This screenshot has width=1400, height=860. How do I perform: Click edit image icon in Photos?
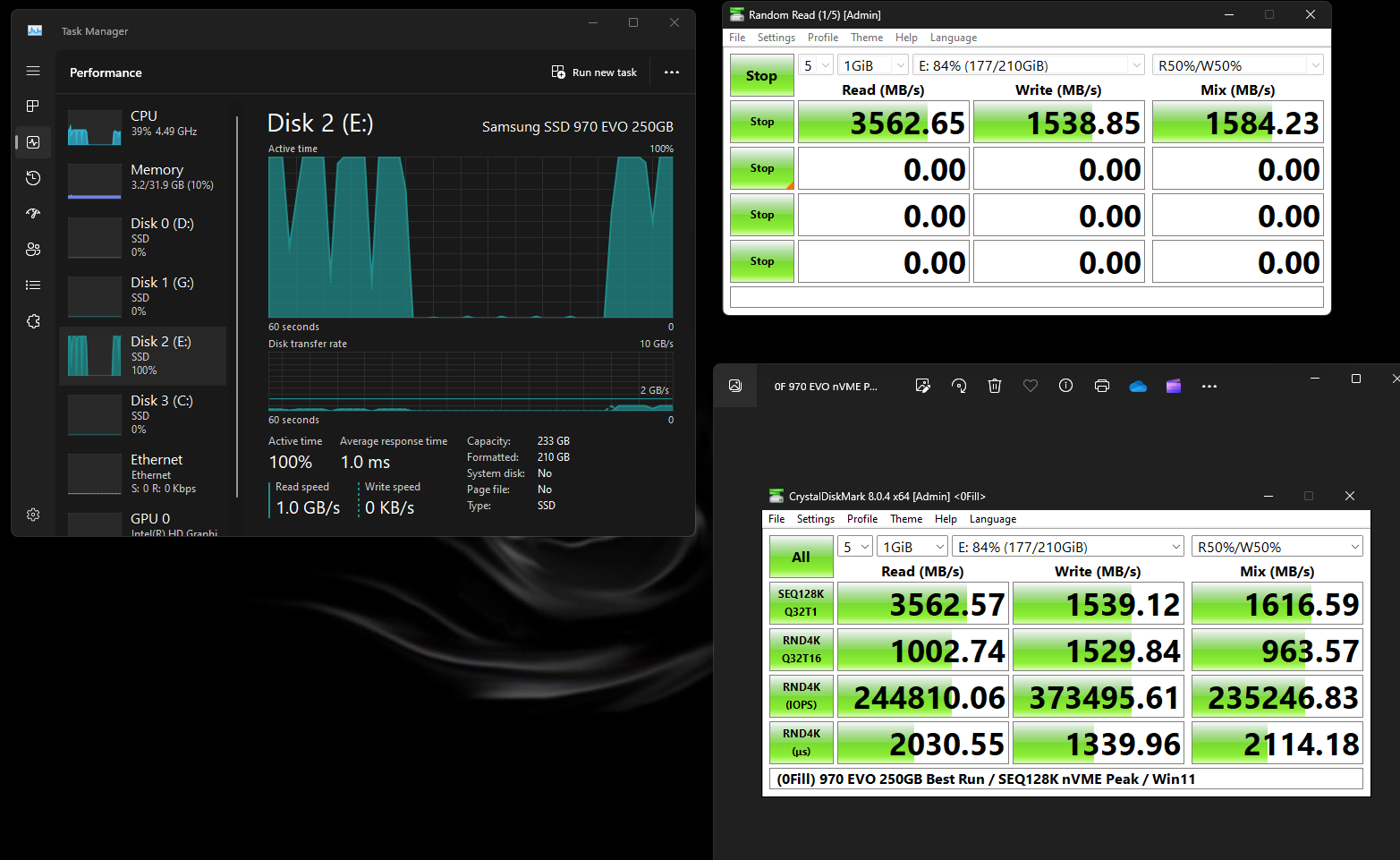tap(923, 386)
